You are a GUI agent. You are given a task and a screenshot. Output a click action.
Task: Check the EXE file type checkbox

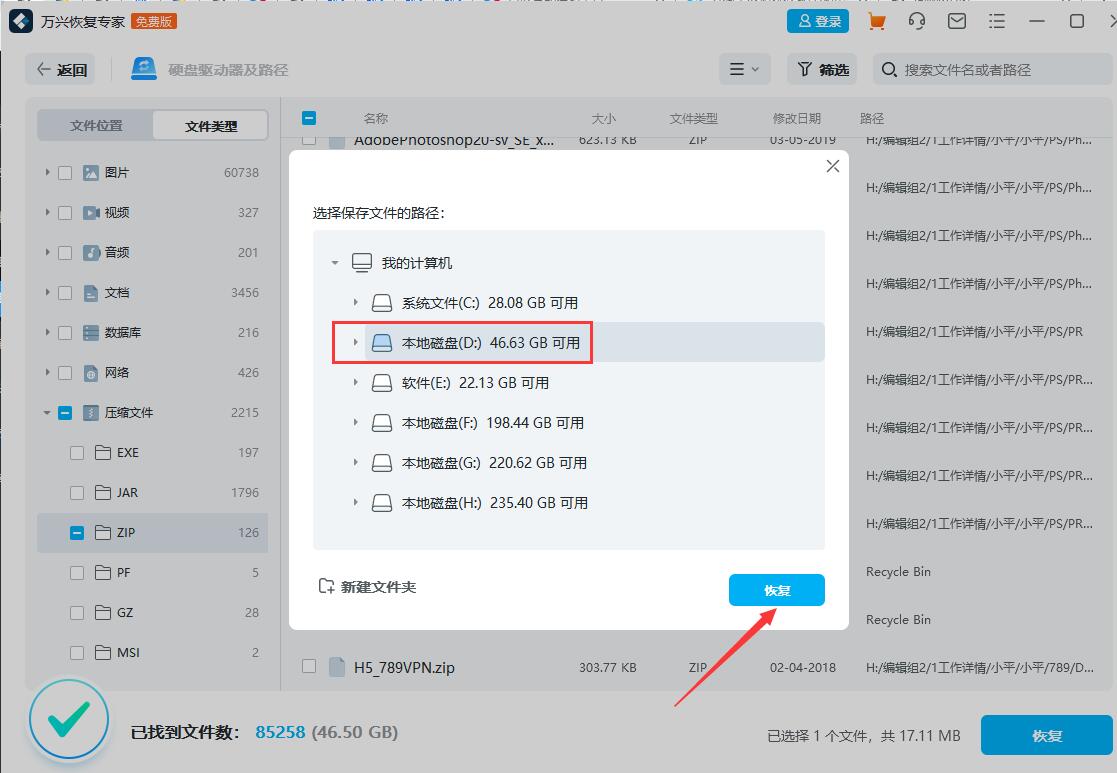pyautogui.click(x=76, y=452)
